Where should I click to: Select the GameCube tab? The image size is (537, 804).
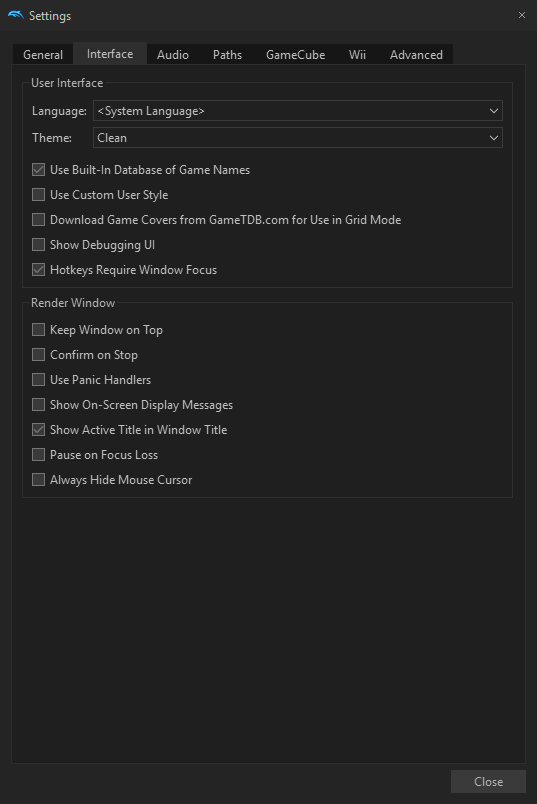coord(295,55)
